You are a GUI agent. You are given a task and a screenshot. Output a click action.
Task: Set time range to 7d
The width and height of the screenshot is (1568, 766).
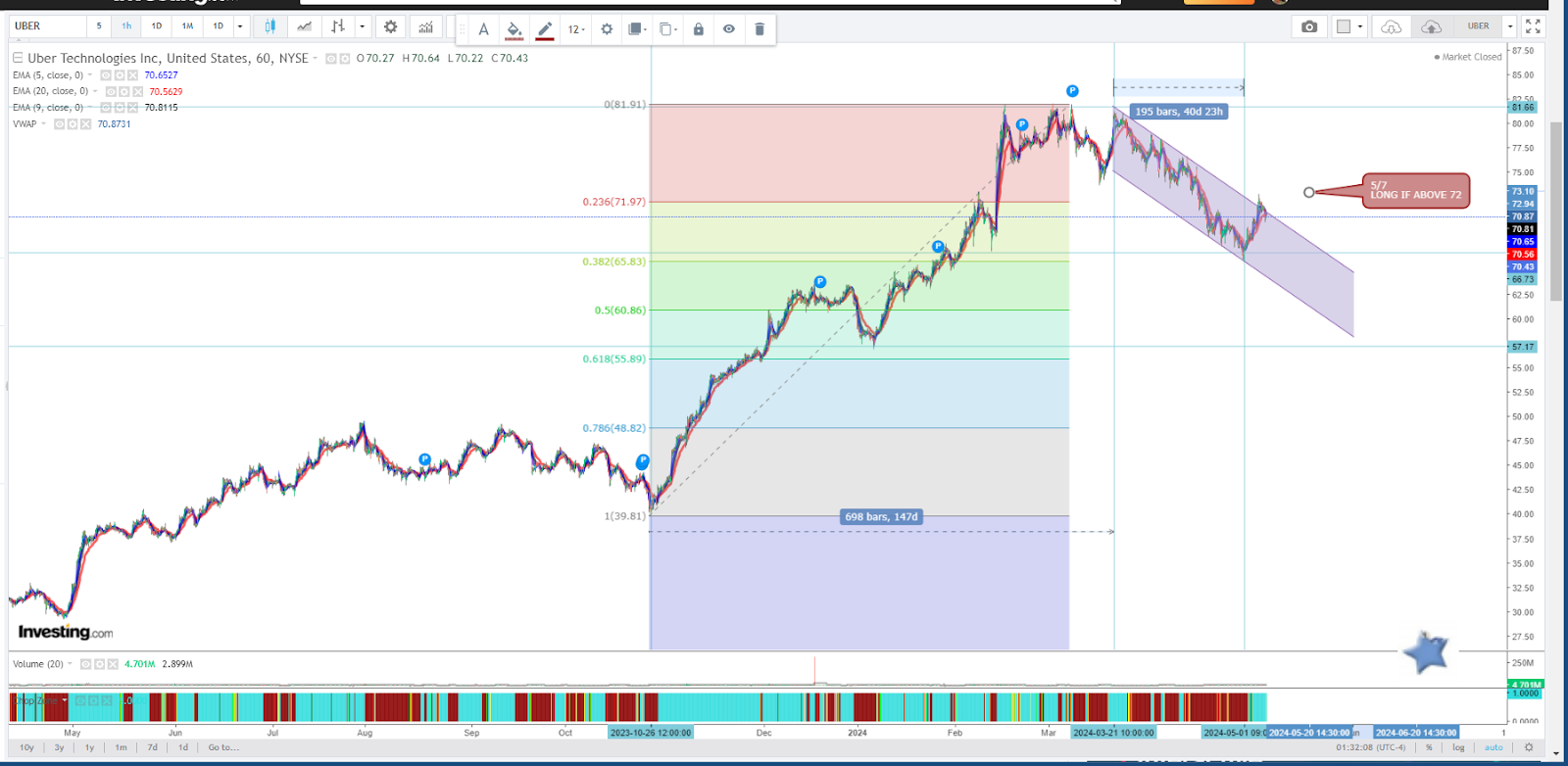pos(152,747)
